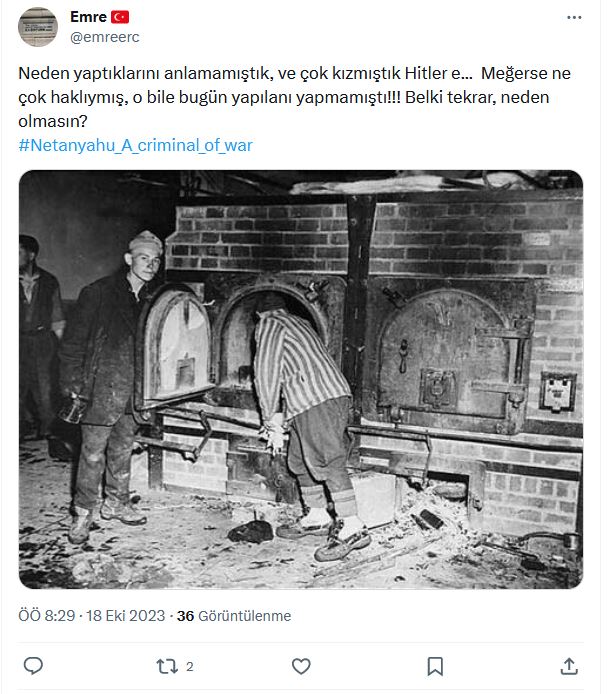Open the attached black-and-white photo
This screenshot has width=612, height=694.
pyautogui.click(x=301, y=379)
